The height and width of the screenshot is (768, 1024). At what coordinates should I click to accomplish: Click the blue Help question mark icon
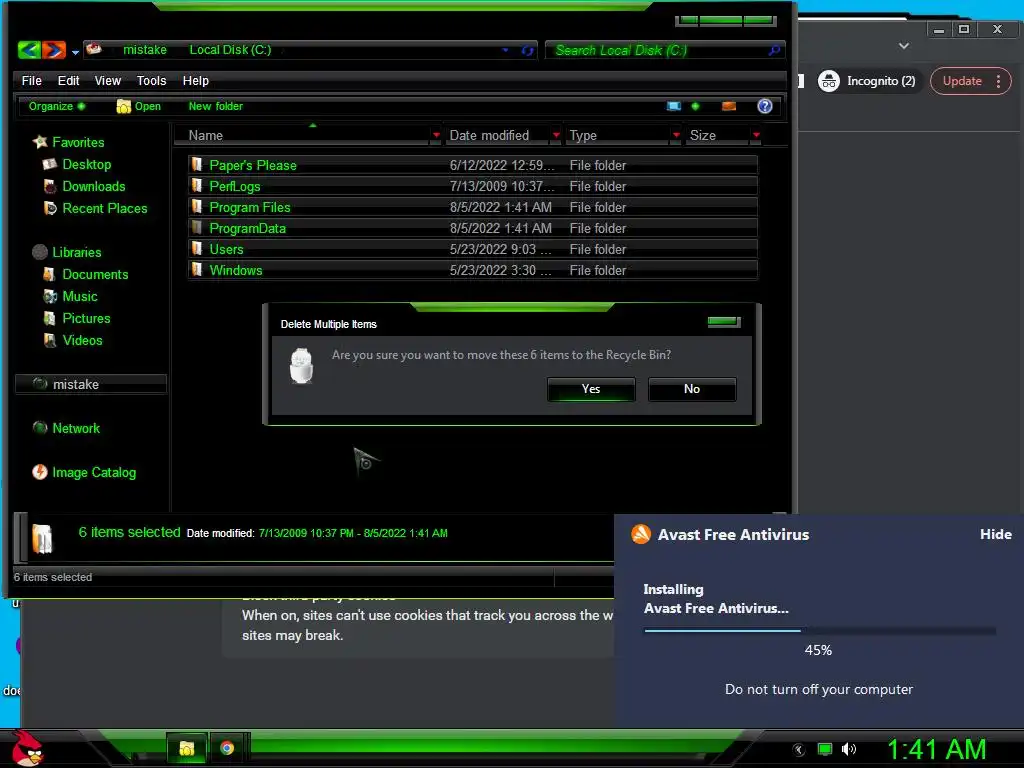[765, 106]
